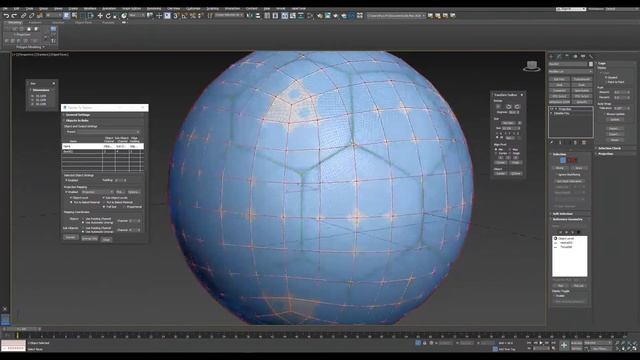
Task: Toggle Enabled checkbox under Selected Object Settings
Action: pyautogui.click(x=66, y=180)
